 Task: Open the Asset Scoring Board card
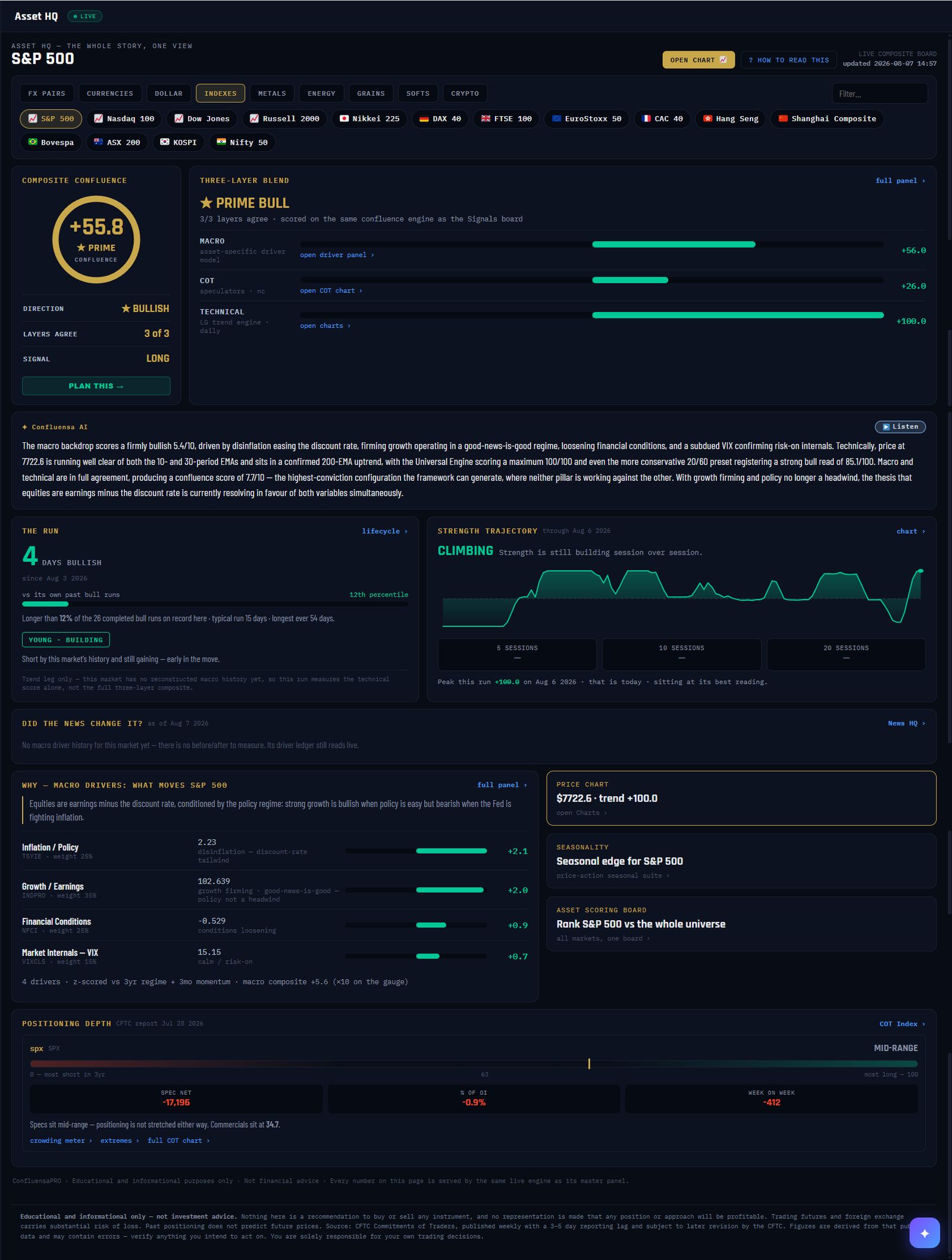click(741, 924)
